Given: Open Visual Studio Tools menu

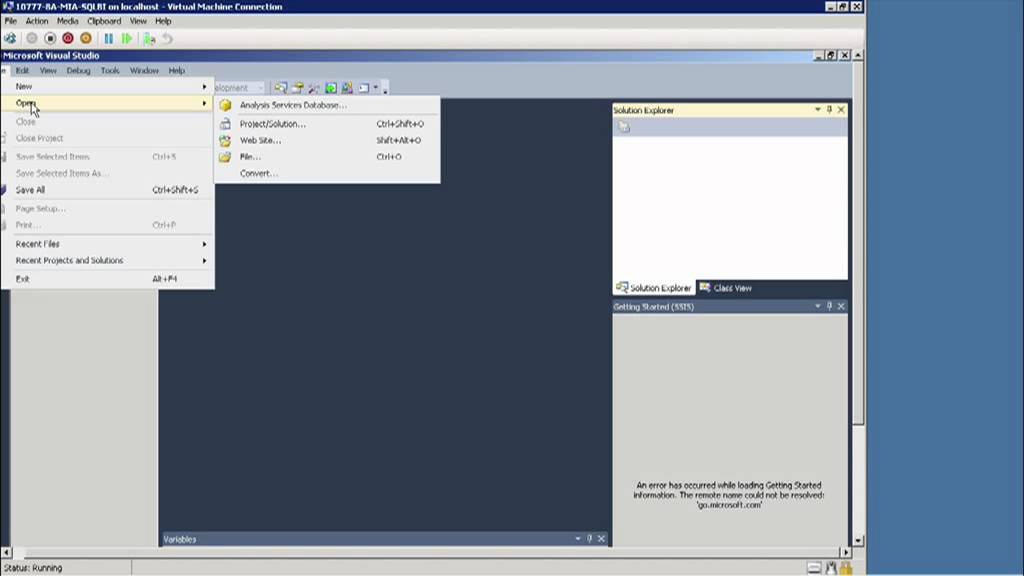Looking at the screenshot, I should click(x=110, y=71).
